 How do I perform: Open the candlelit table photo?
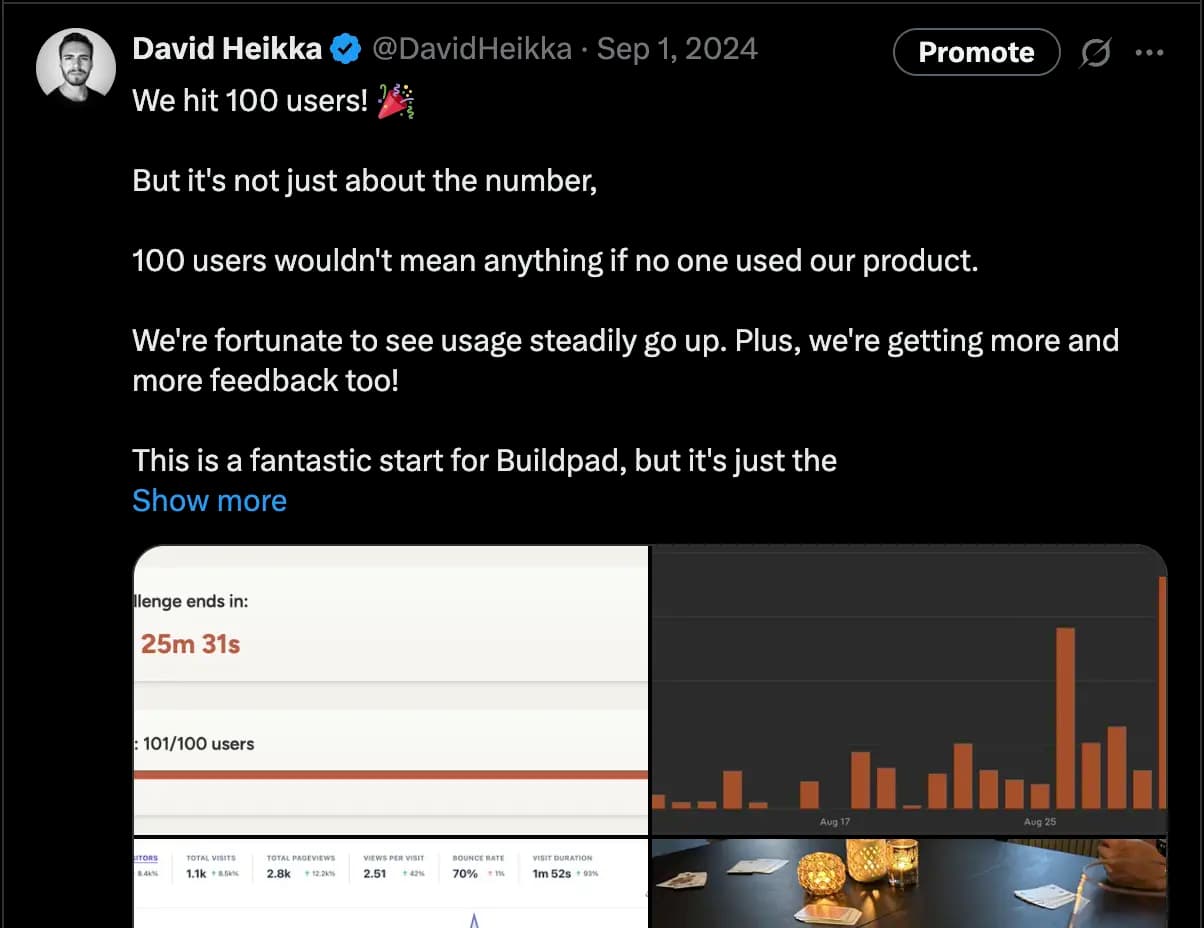[x=908, y=884]
